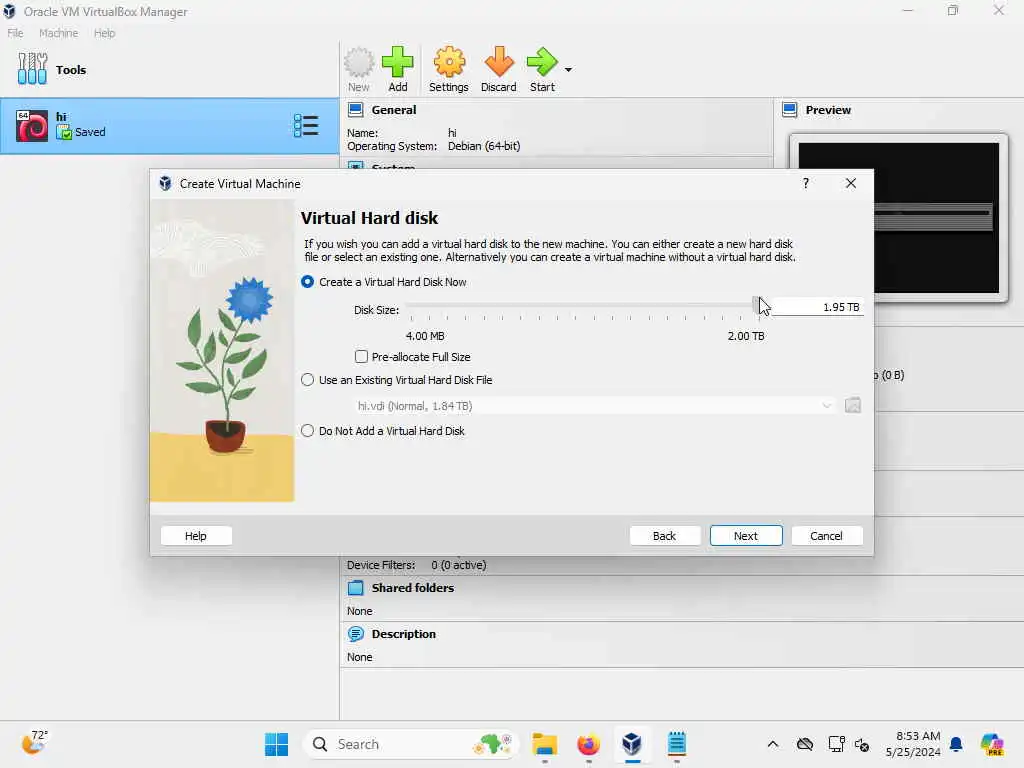The height and width of the screenshot is (768, 1024).
Task: Select the hi Debian VM icon
Action: (32, 126)
